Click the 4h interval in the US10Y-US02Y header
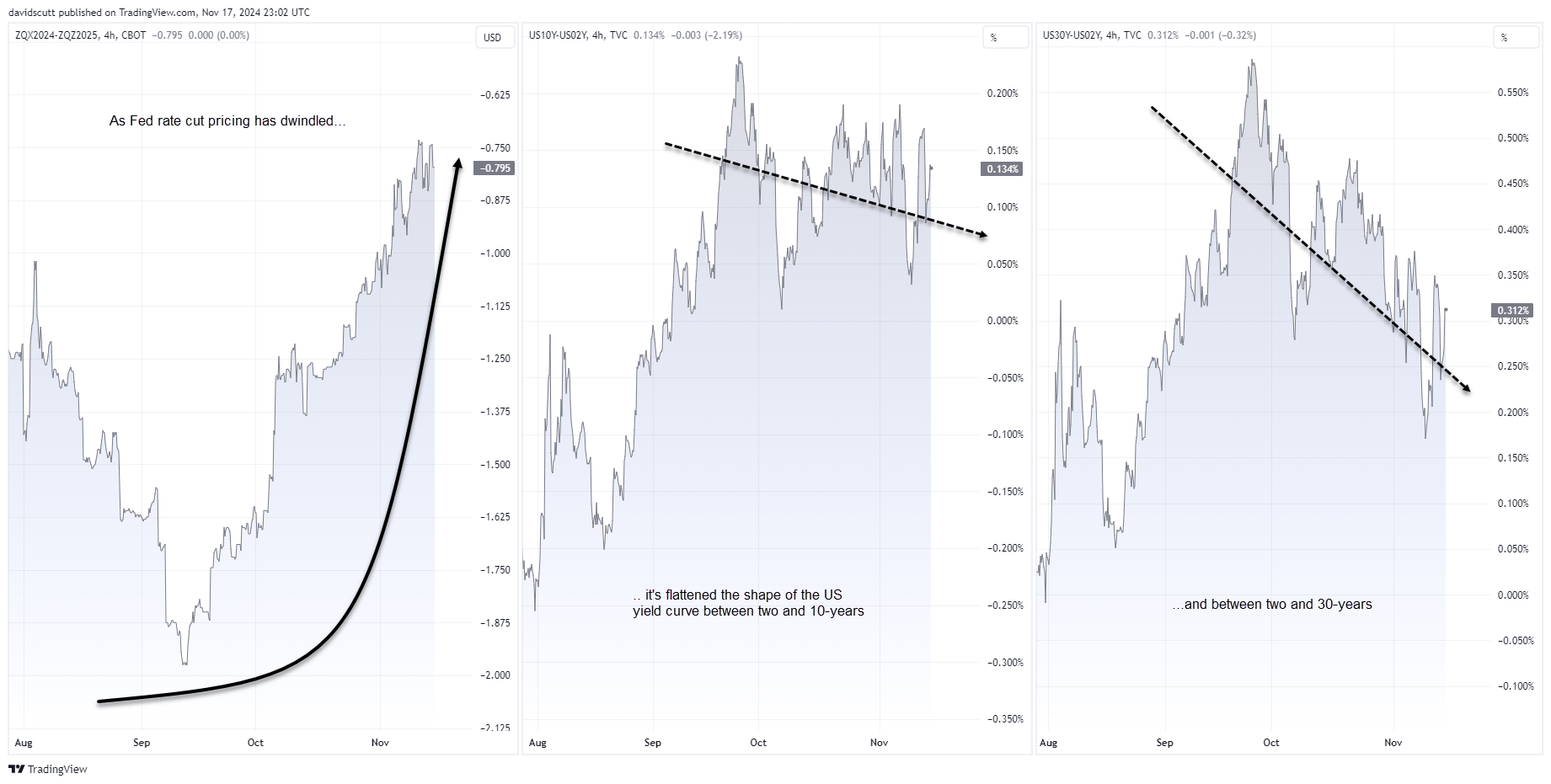Screen dimensions: 1551x784 click(x=597, y=35)
